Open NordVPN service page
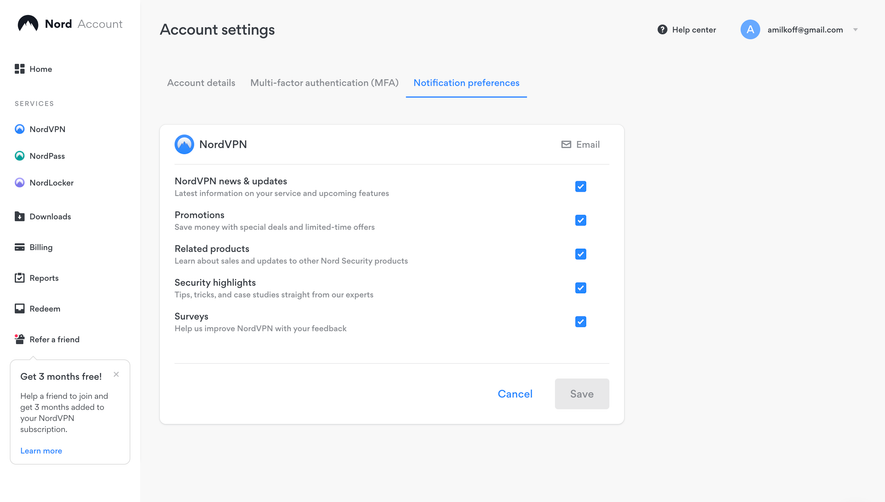Viewport: 885px width, 502px height. tap(47, 129)
